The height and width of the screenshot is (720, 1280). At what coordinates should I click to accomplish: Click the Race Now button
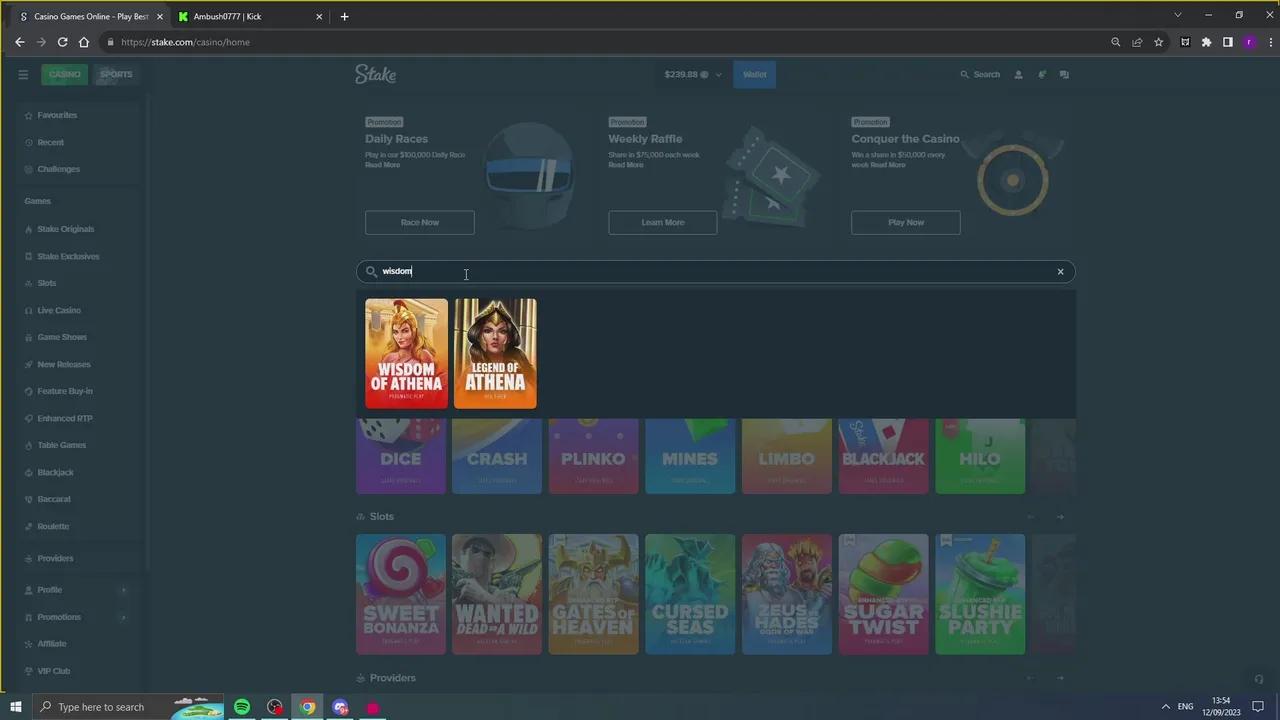tap(420, 222)
